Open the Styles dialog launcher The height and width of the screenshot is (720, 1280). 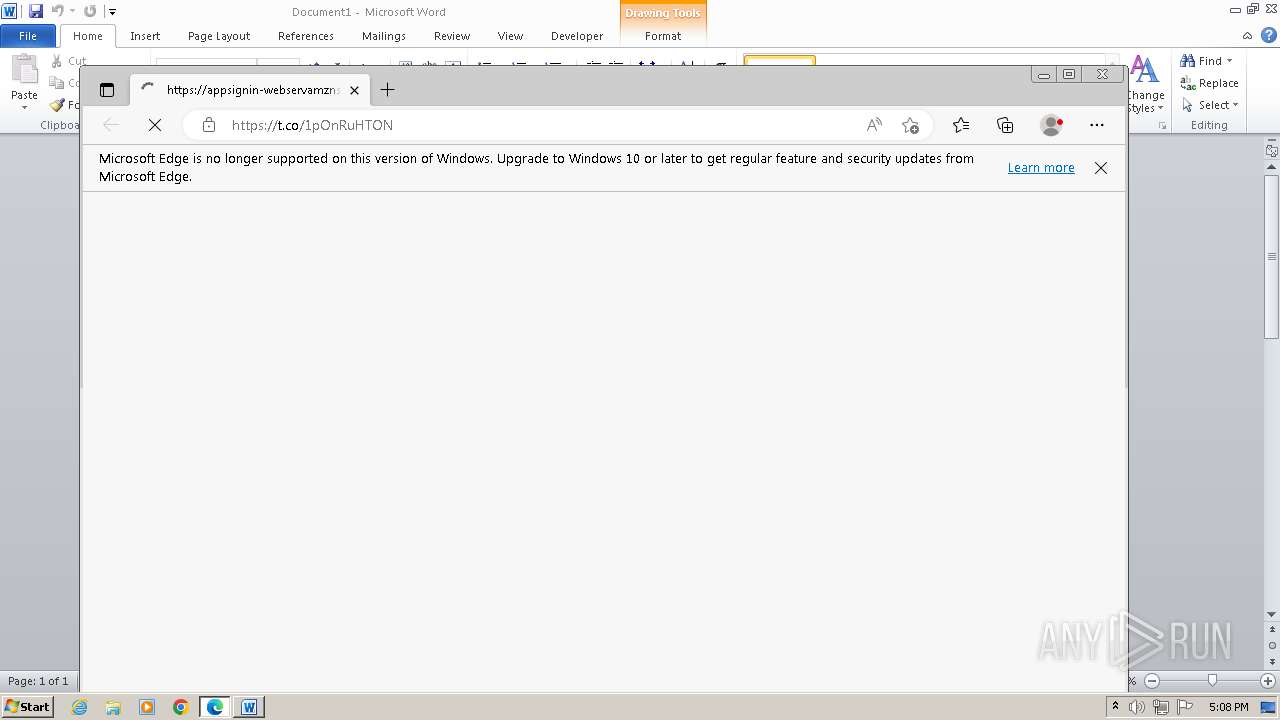pos(1162,126)
